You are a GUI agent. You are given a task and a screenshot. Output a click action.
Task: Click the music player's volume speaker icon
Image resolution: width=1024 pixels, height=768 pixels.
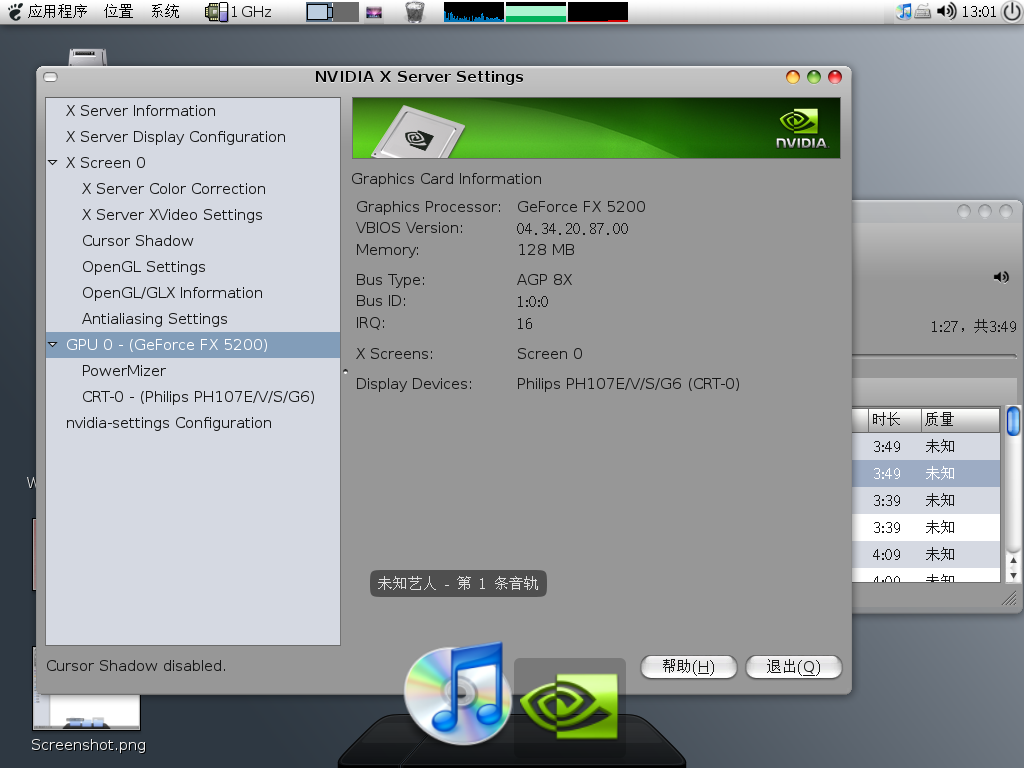[x=1001, y=278]
